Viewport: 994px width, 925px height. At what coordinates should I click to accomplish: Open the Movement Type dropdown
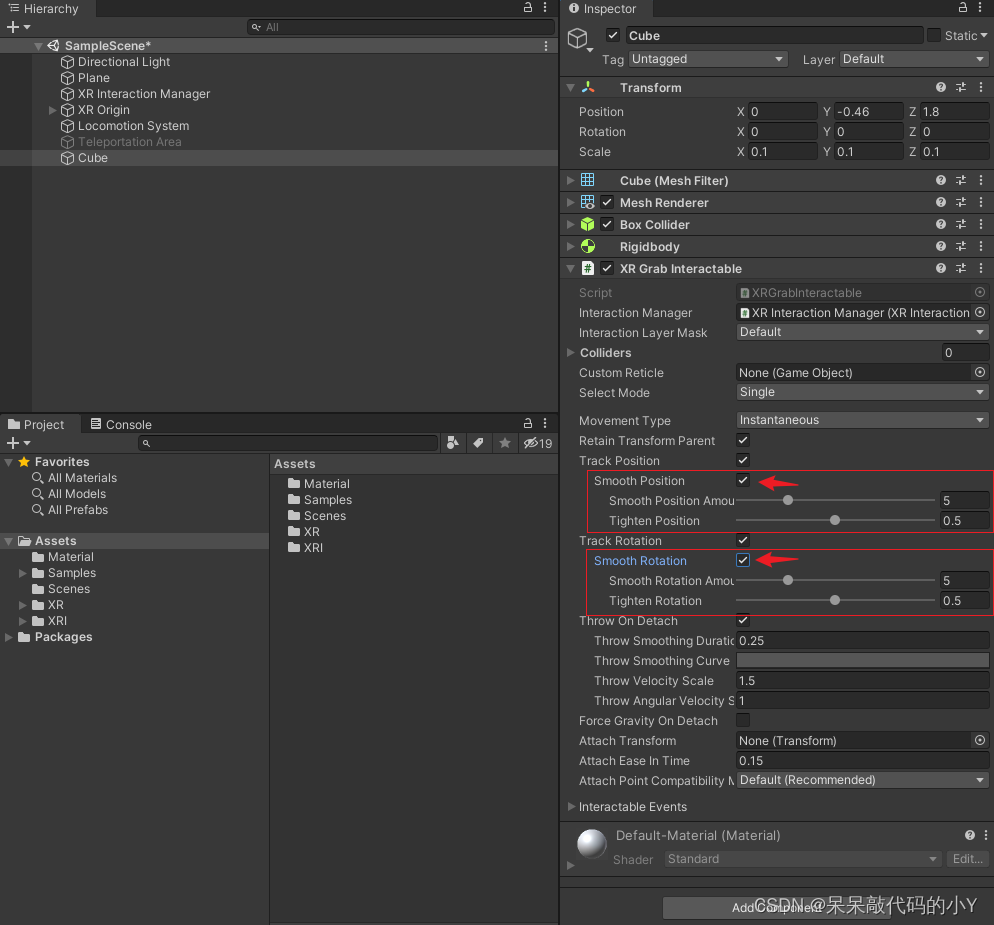coord(862,421)
